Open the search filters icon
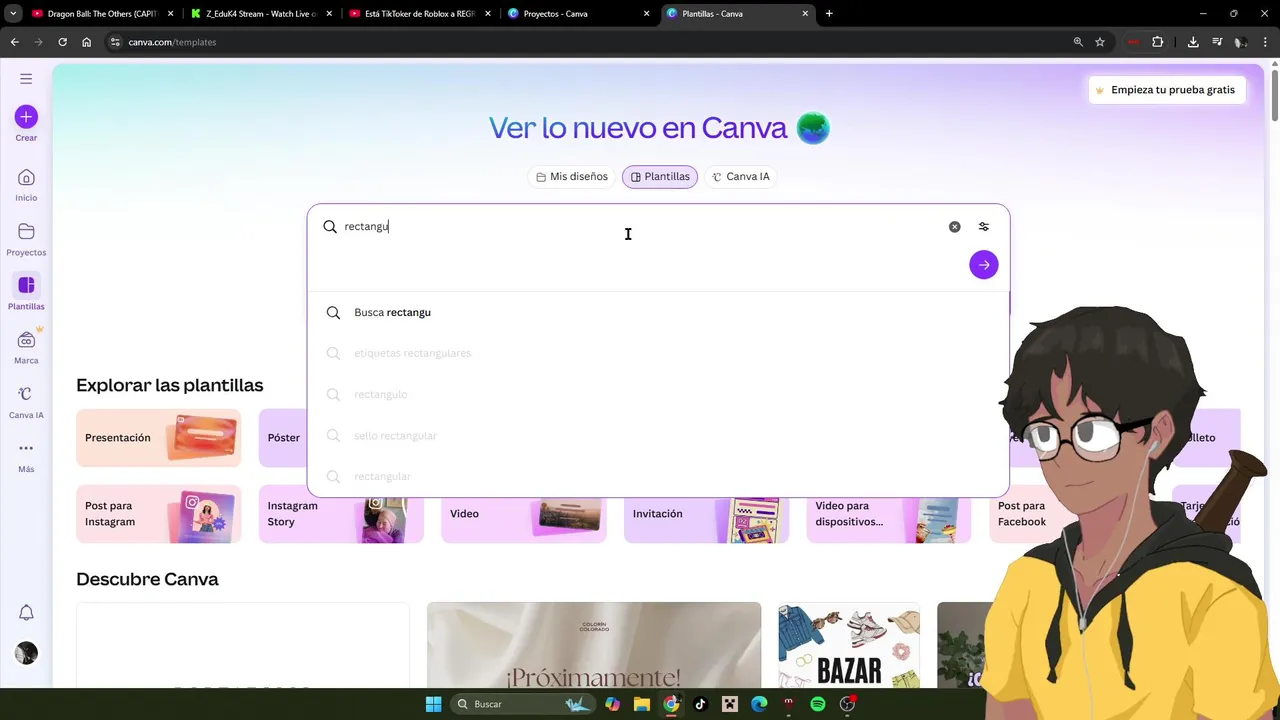 pyautogui.click(x=984, y=227)
